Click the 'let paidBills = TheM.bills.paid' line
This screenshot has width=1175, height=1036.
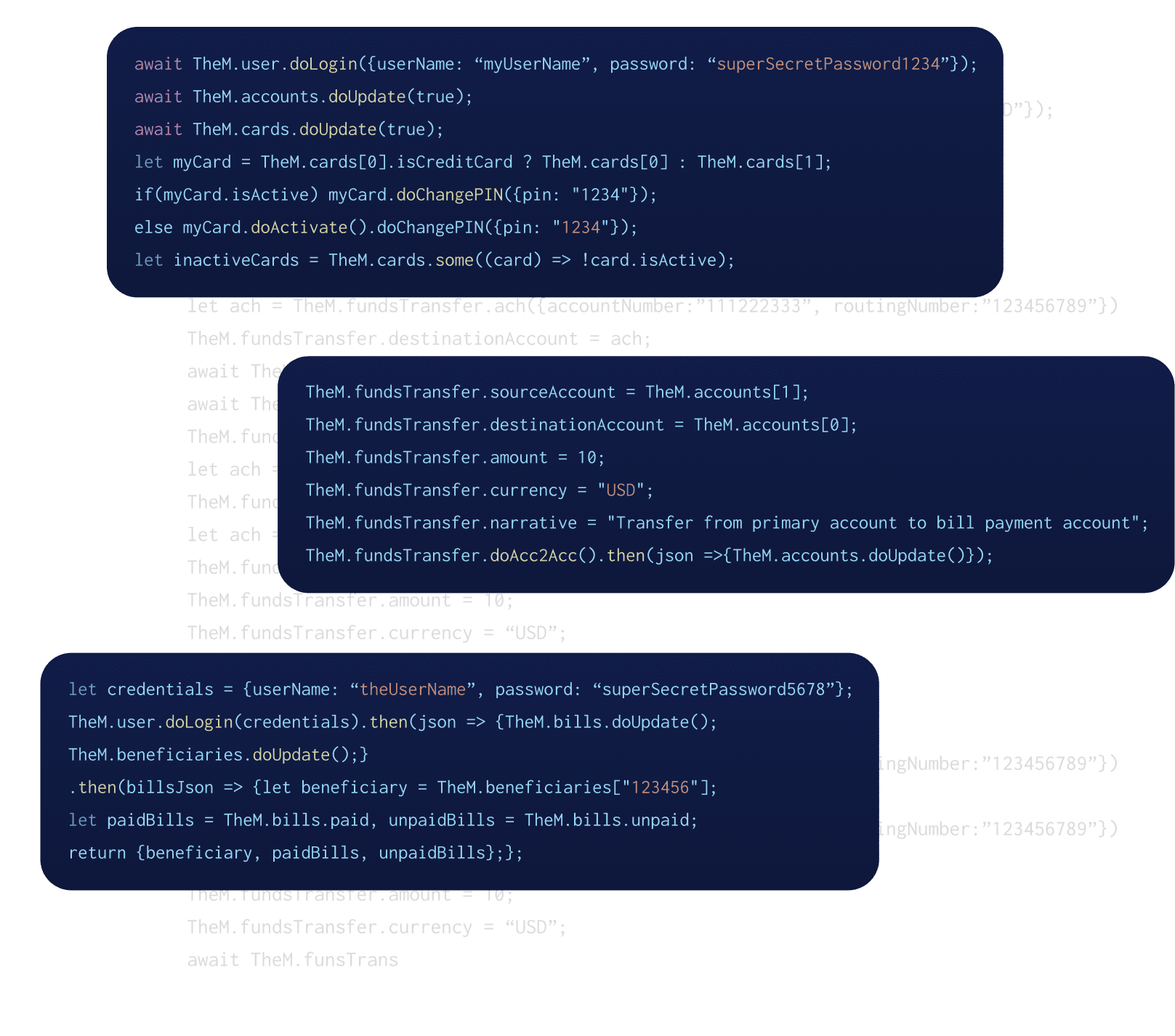[x=383, y=820]
